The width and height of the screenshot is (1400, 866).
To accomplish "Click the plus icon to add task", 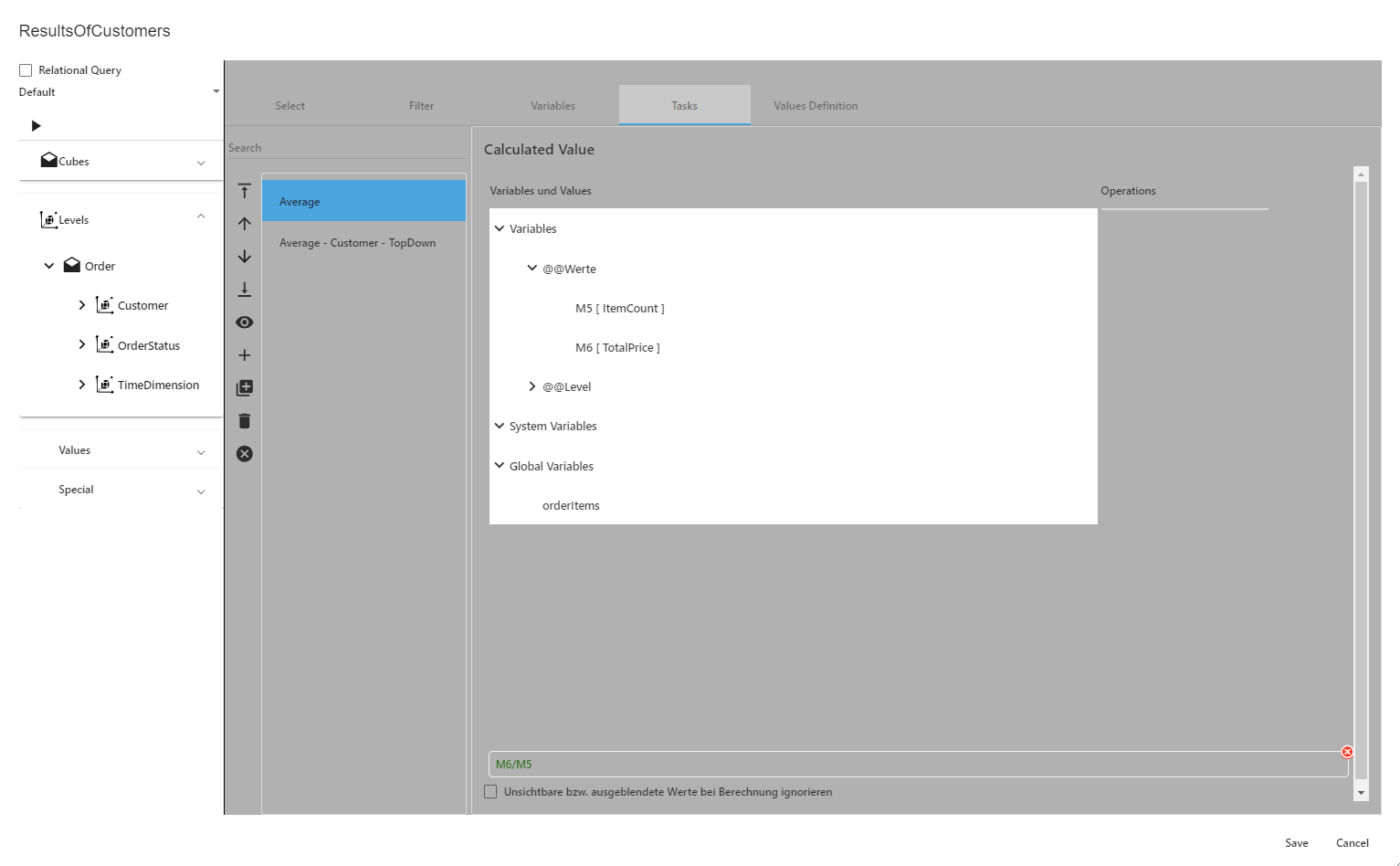I will coord(244,355).
